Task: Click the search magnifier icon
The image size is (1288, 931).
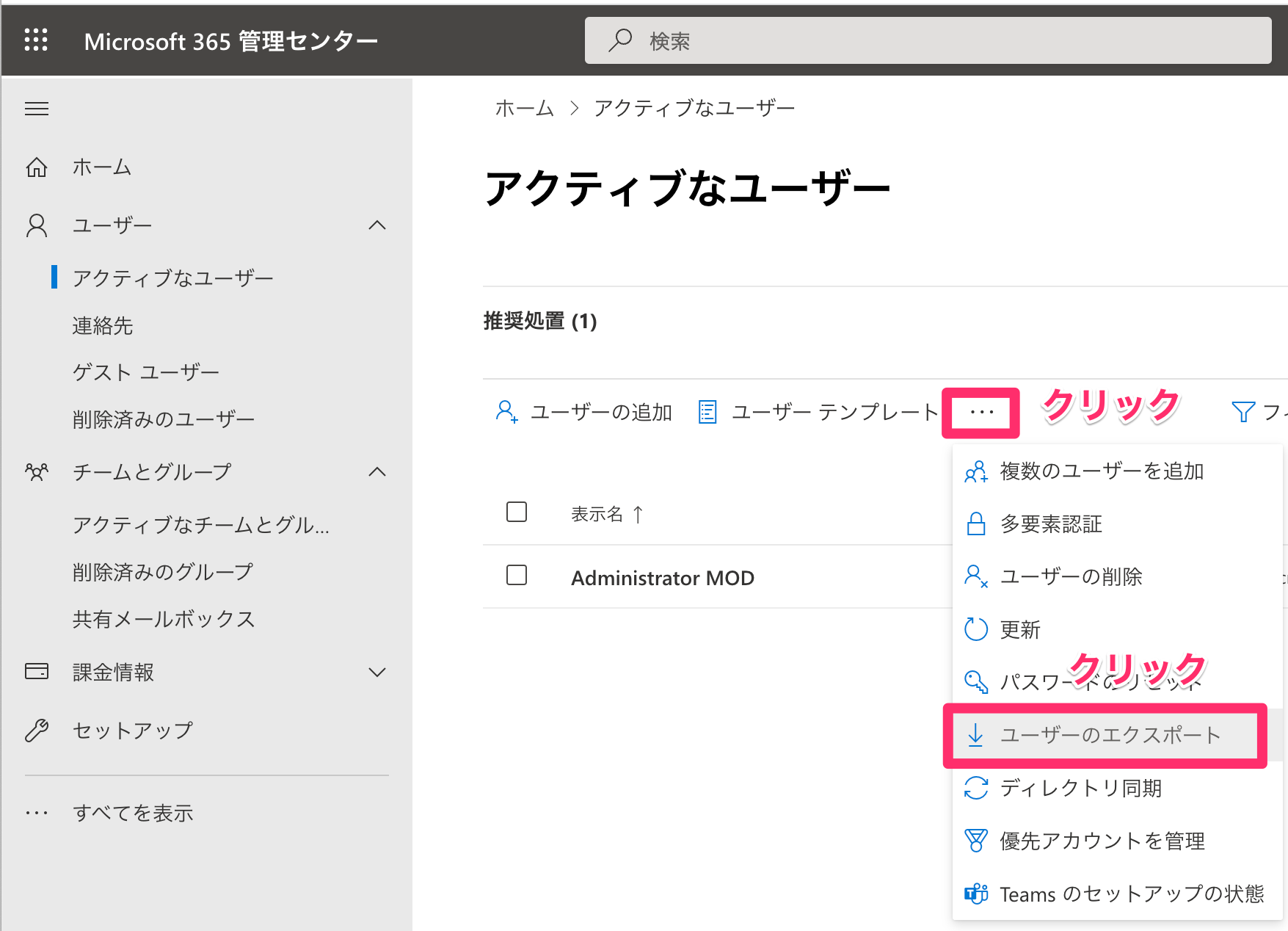Action: (620, 40)
